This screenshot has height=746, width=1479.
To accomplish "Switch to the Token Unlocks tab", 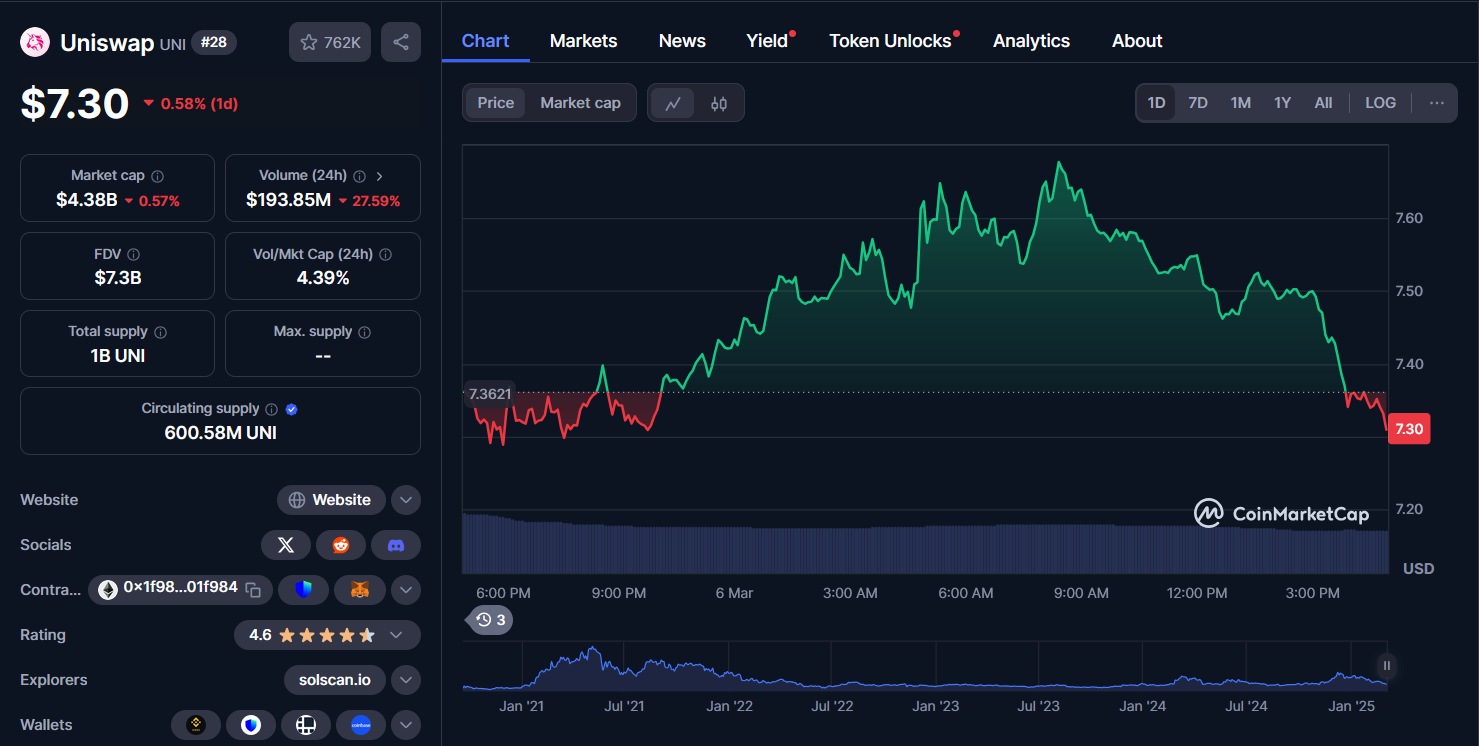I will click(890, 41).
